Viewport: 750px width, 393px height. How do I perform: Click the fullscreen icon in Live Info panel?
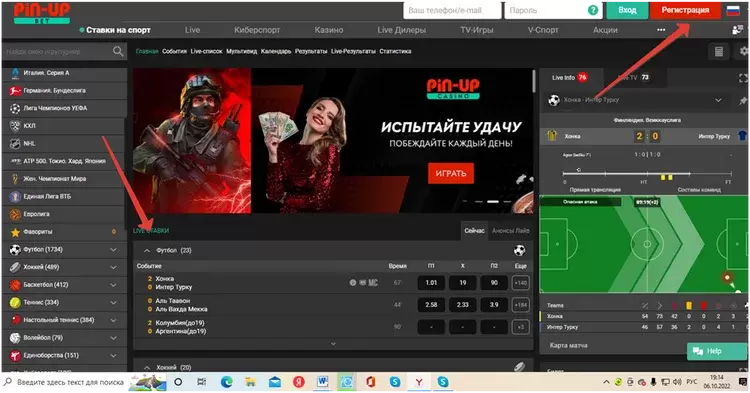click(x=743, y=77)
